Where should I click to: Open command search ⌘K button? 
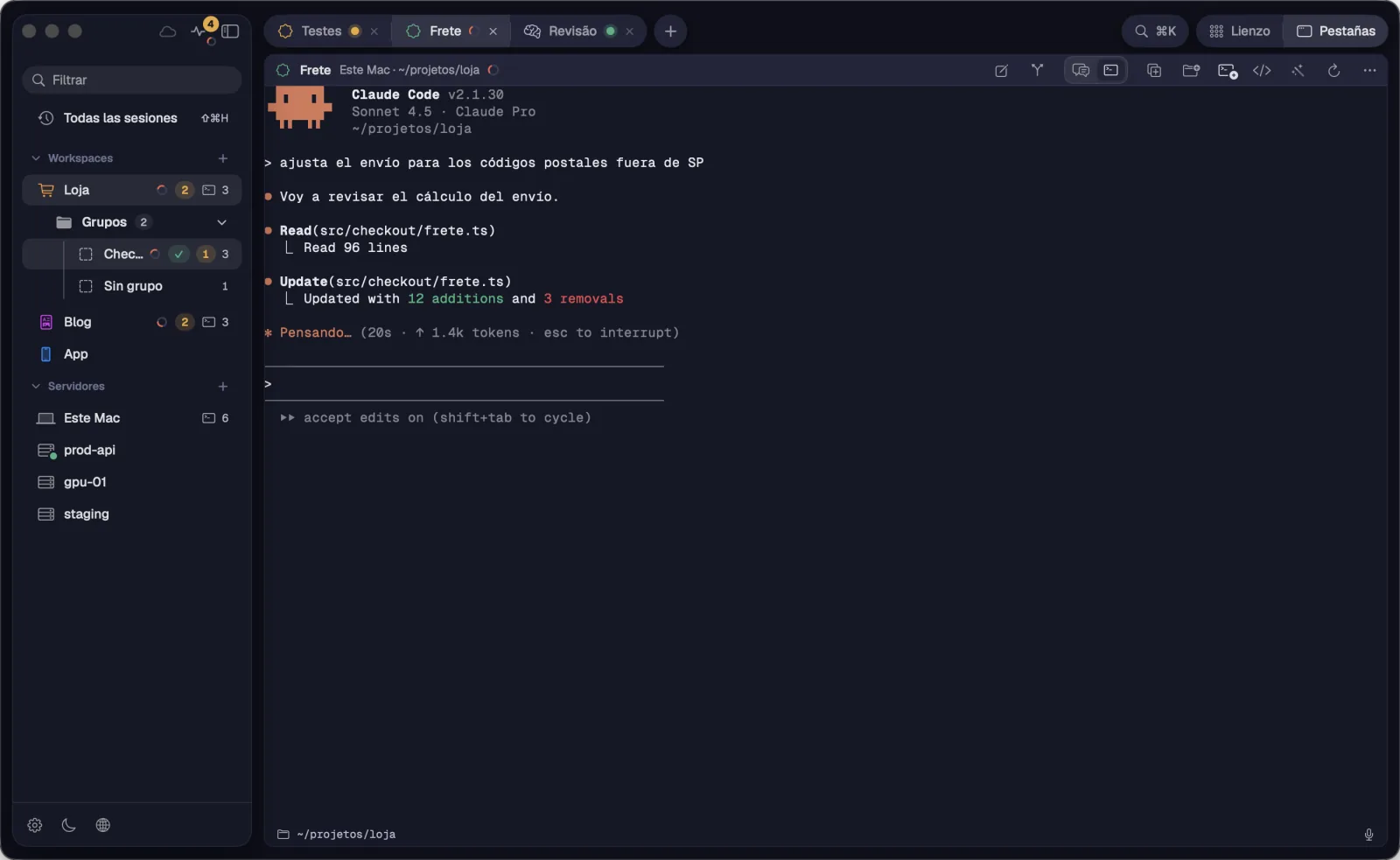pyautogui.click(x=1155, y=31)
